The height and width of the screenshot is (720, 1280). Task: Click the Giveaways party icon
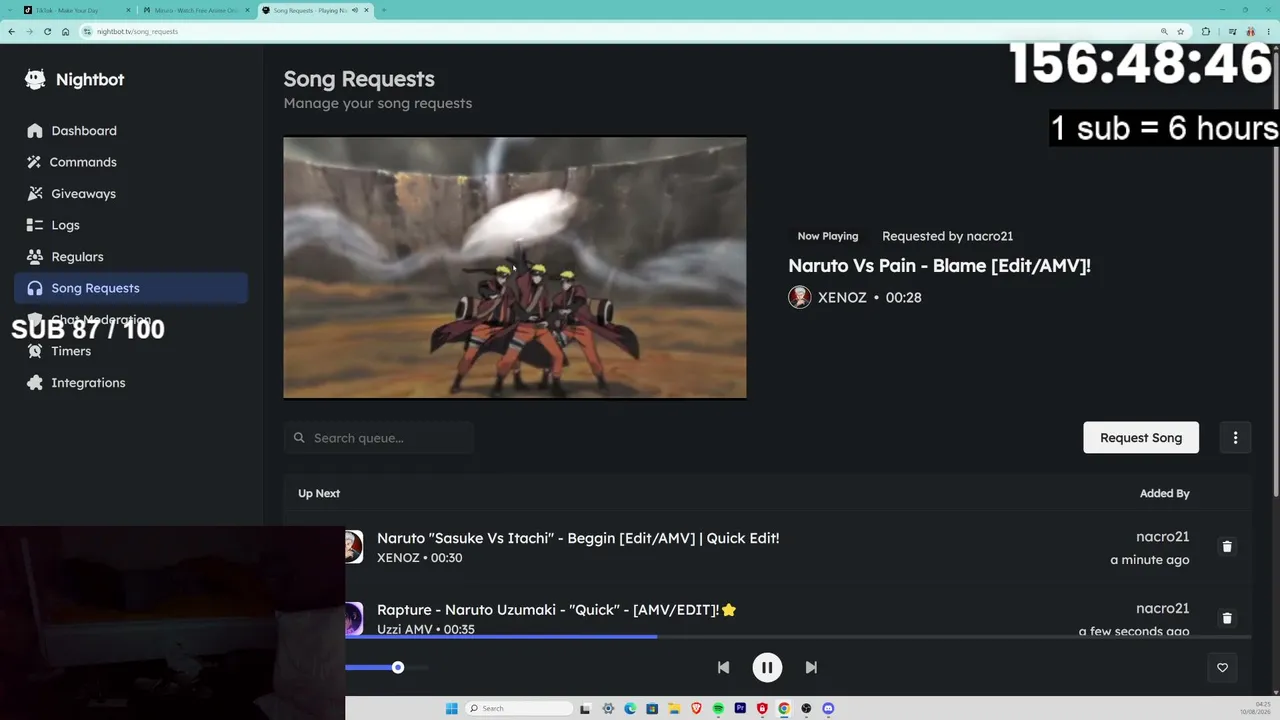(x=35, y=194)
